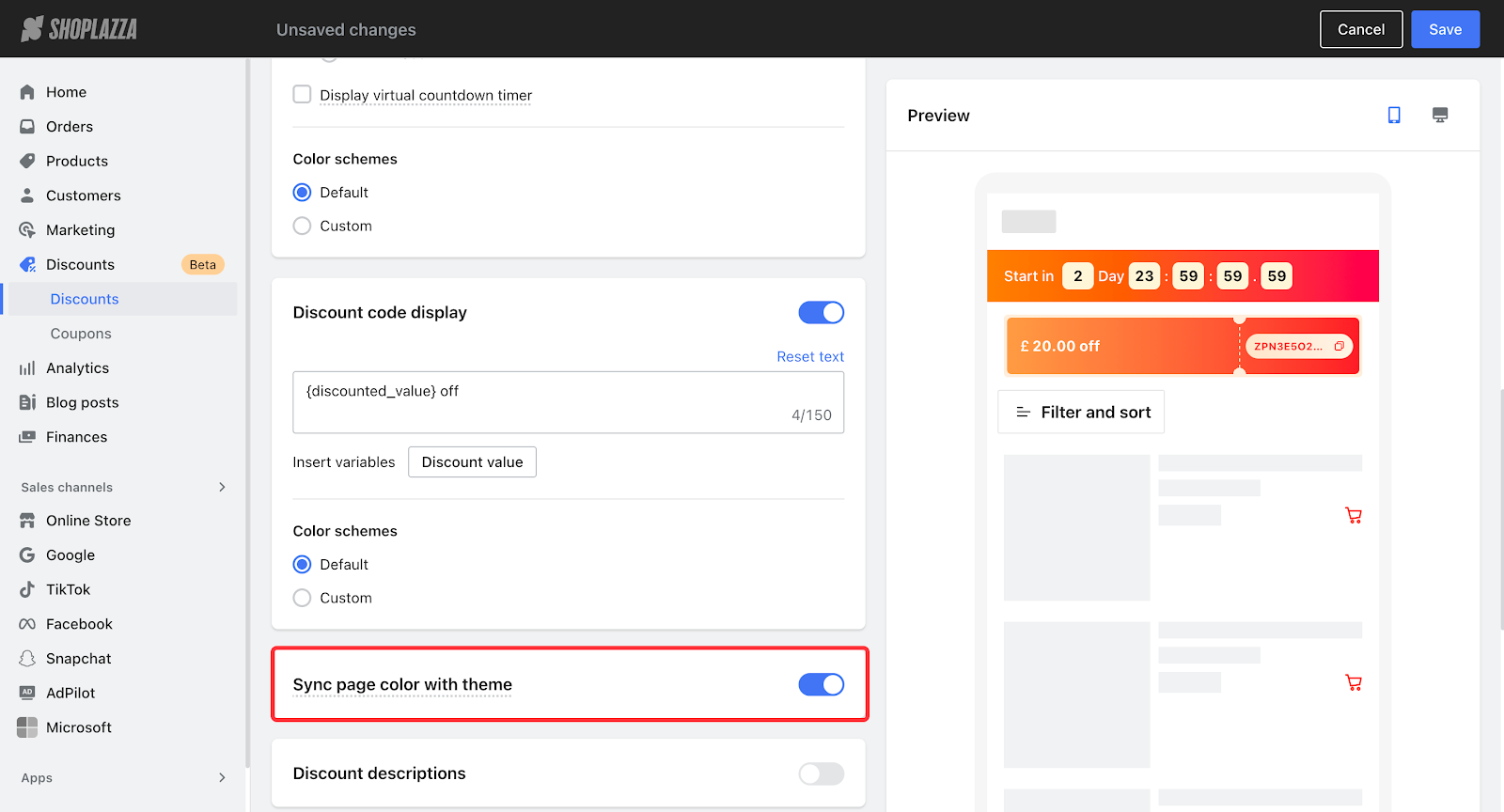The height and width of the screenshot is (812, 1504).
Task: Disable the Discount code display toggle
Action: tap(821, 313)
